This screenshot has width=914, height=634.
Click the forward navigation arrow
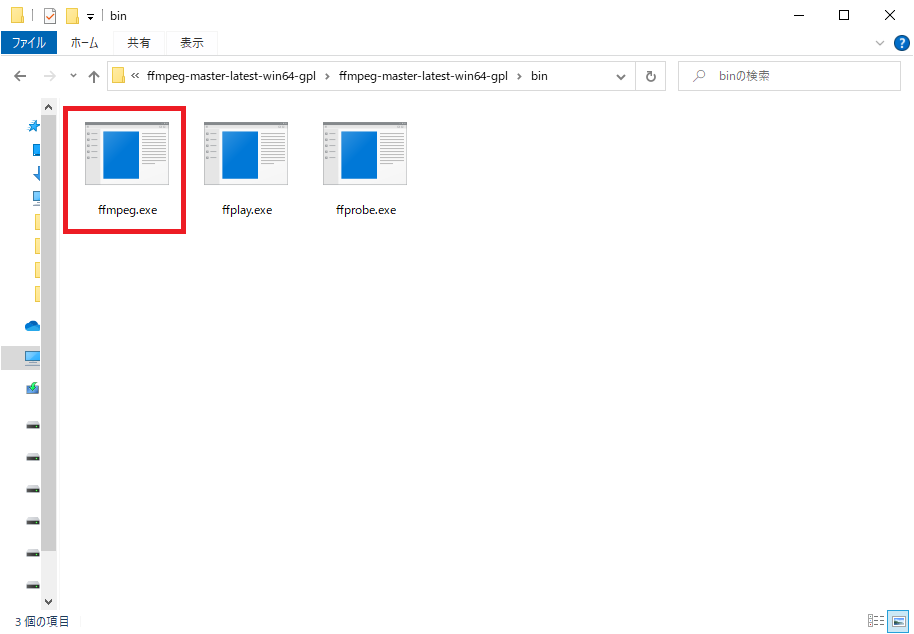[50, 76]
